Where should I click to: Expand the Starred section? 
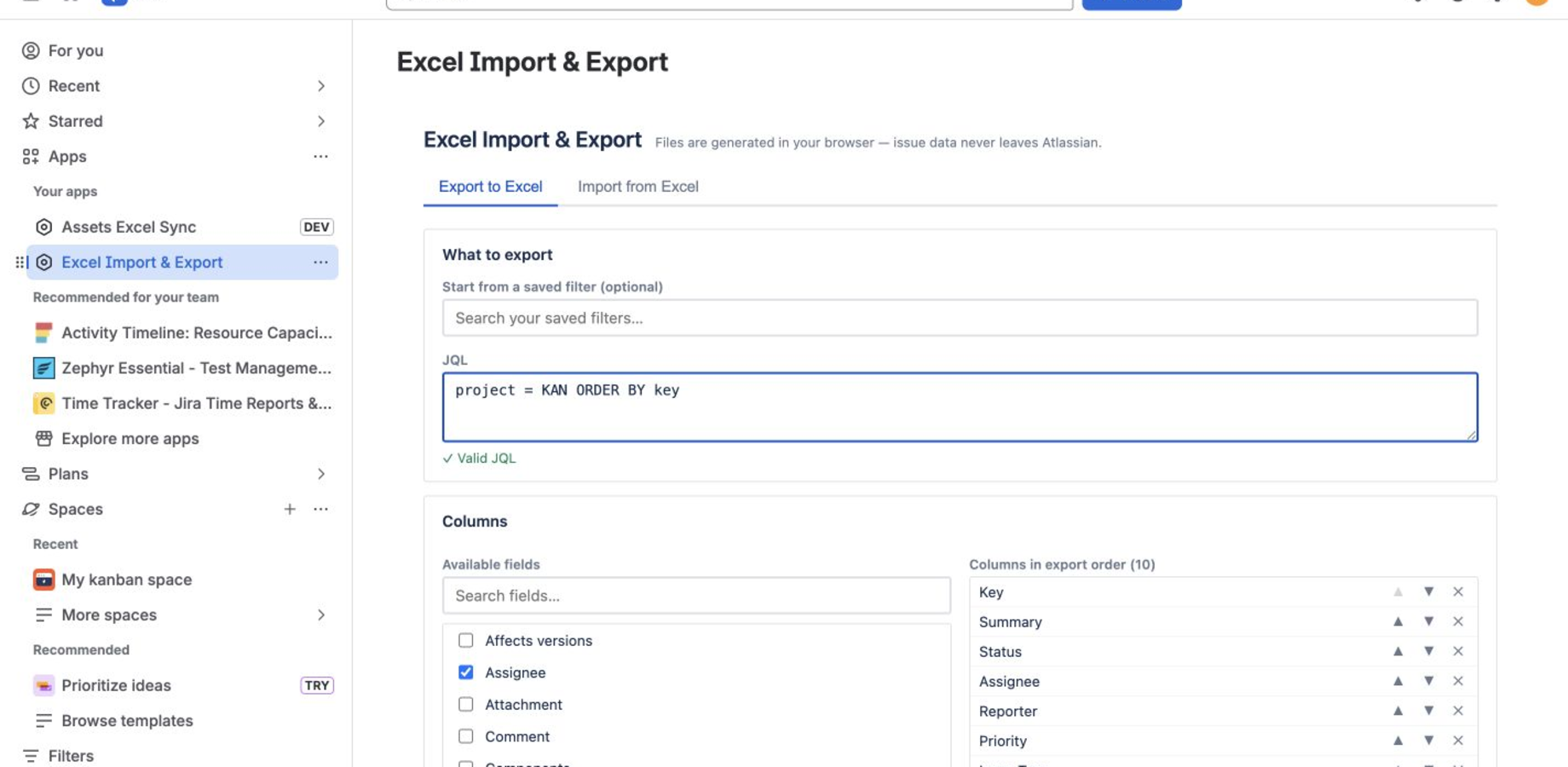pyautogui.click(x=320, y=121)
